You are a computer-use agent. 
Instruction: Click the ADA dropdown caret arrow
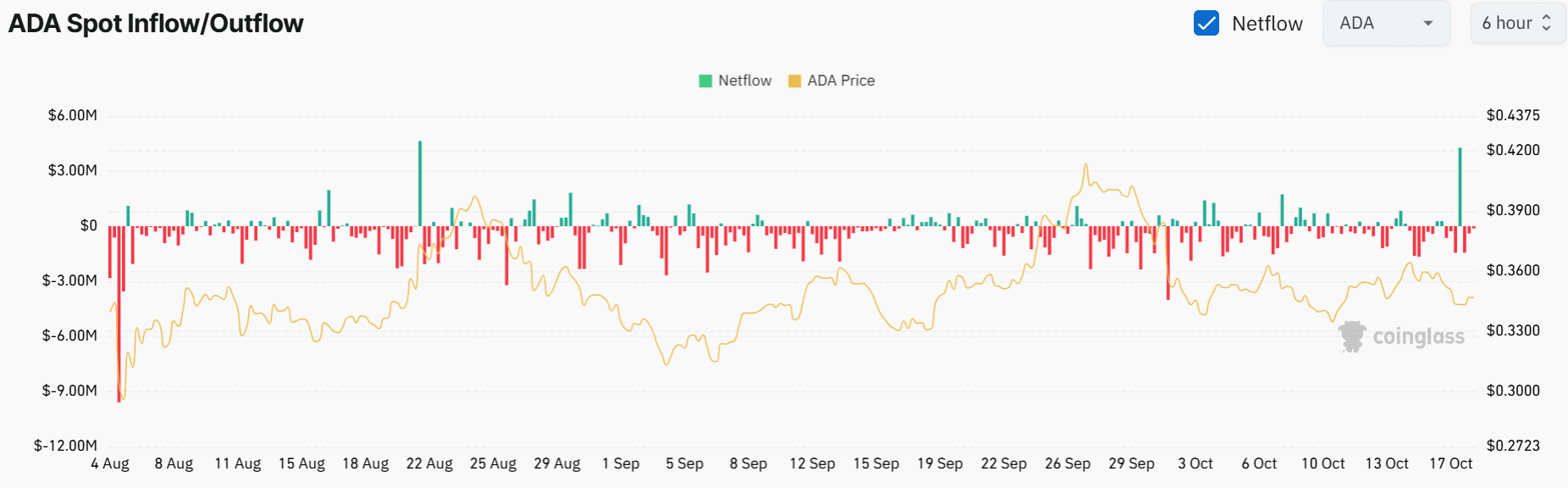1428,24
